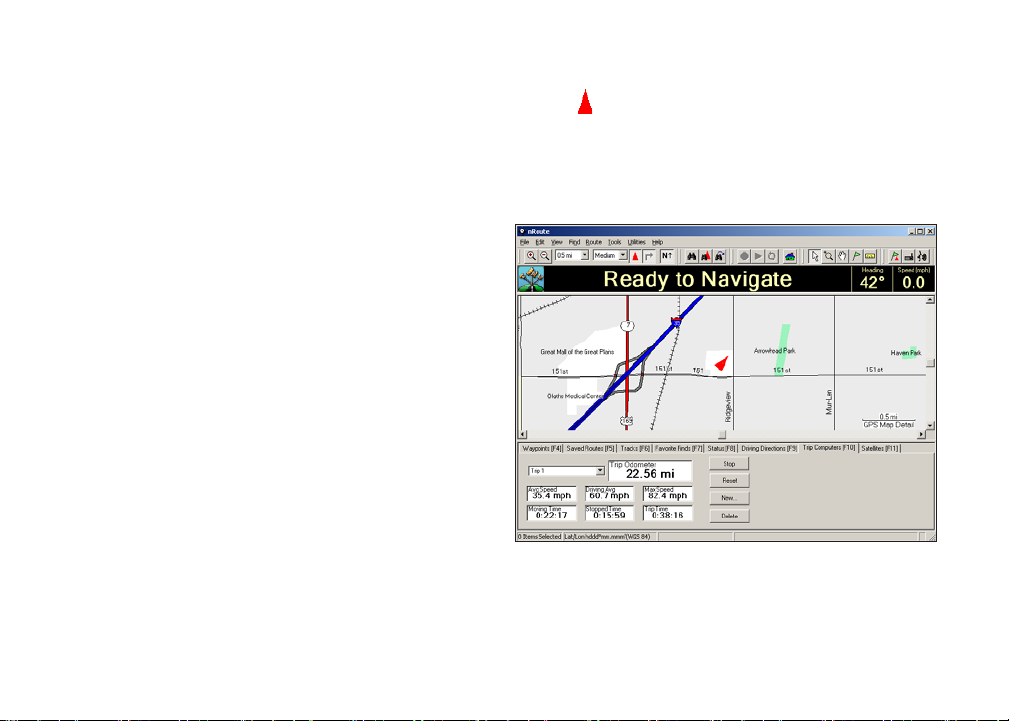Toggle the North Up (N↑) orientation button

[667, 256]
